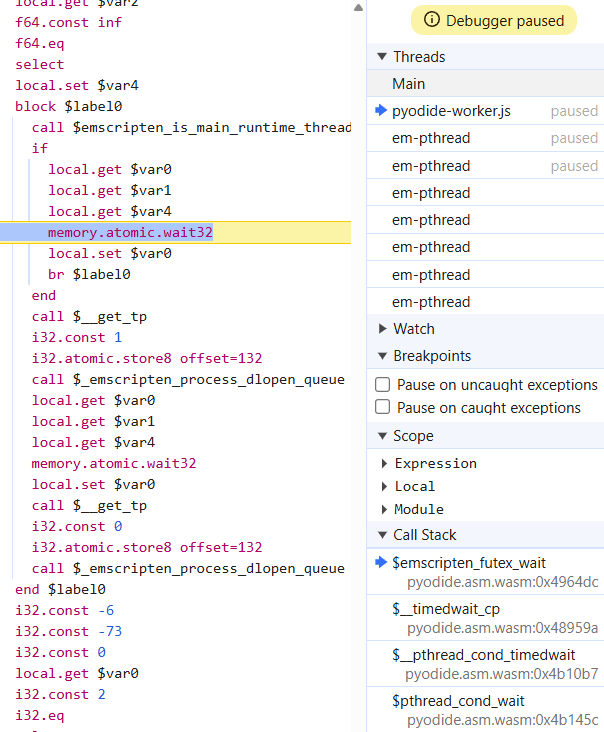Toggle Pause on caught exceptions checkbox
The width and height of the screenshot is (604, 732).
coord(382,408)
